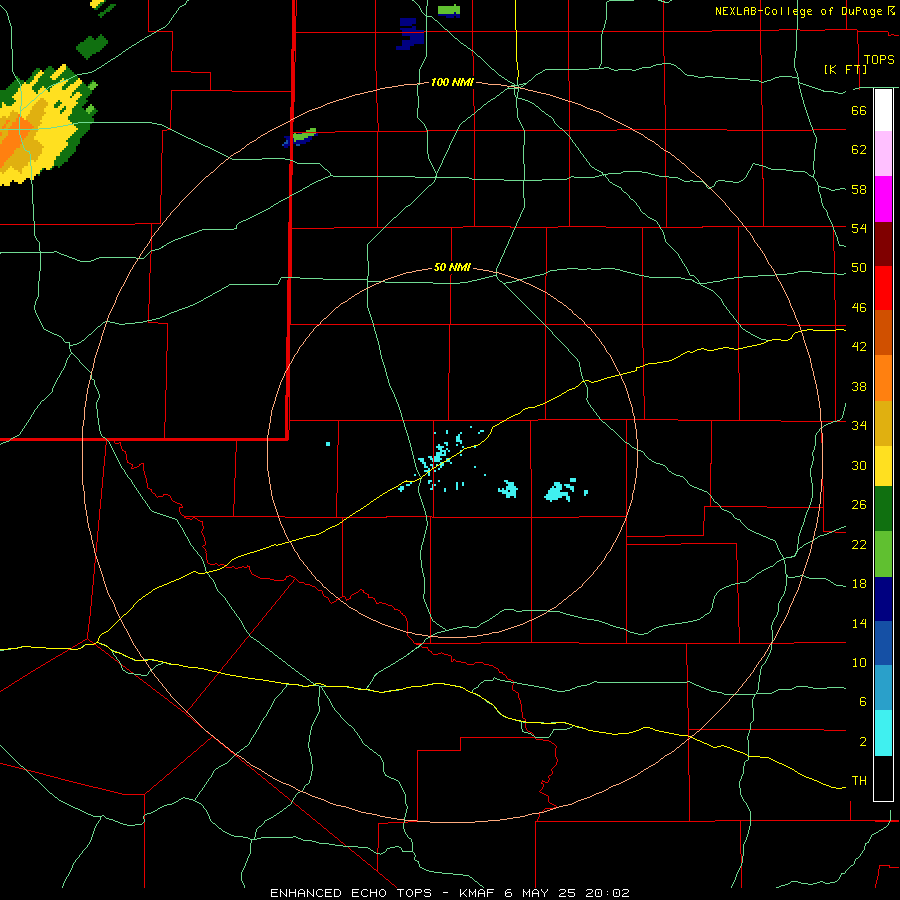This screenshot has height=900, width=900.
Task: Click the medium blue 18 kft legend swatch
Action: 883,643
